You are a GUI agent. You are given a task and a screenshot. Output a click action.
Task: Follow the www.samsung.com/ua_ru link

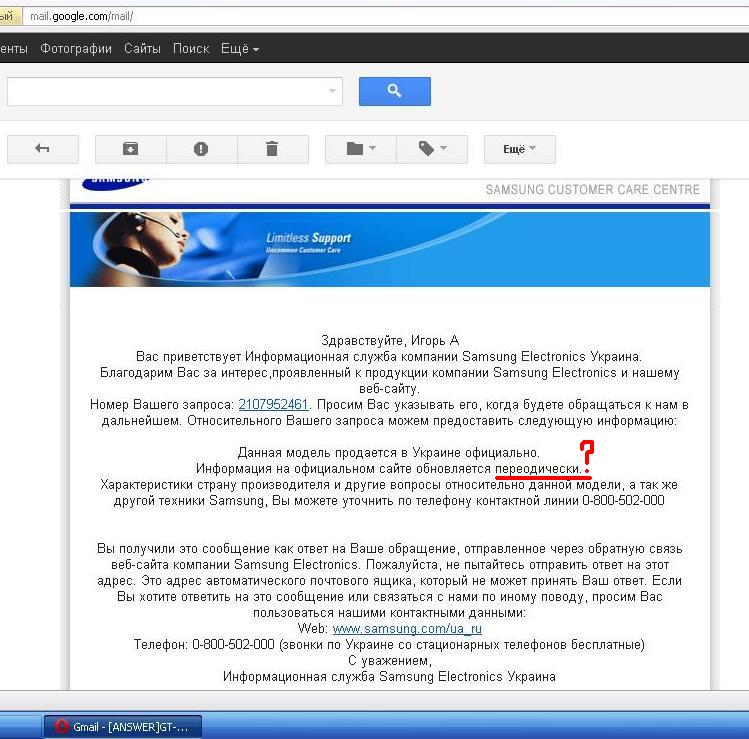pos(406,629)
